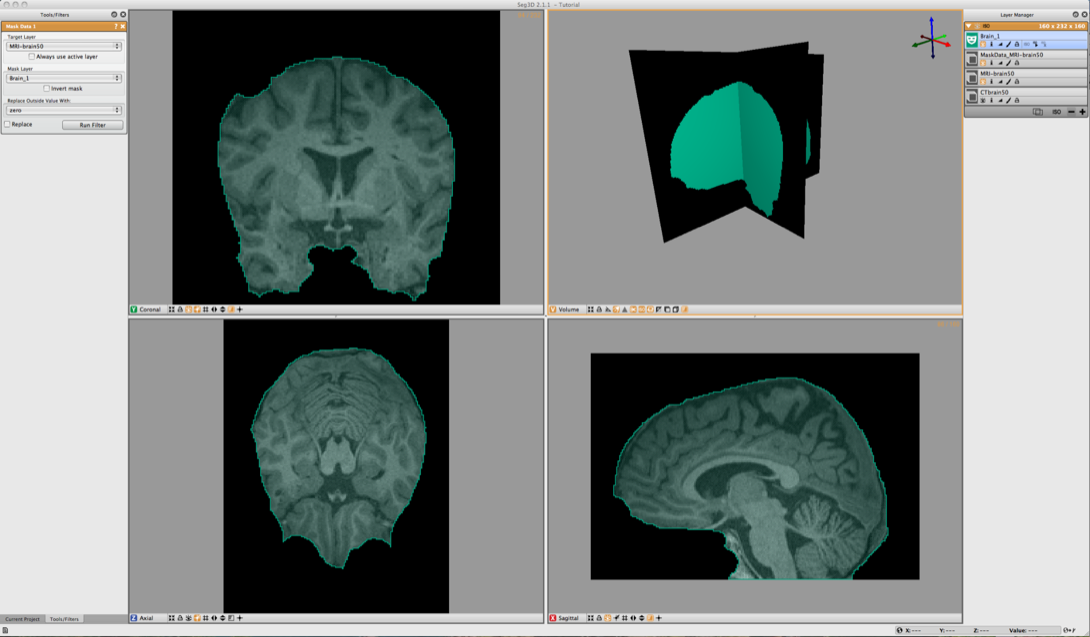The image size is (1090, 637).
Task: Open info for the Brain_1 layer
Action: tap(991, 45)
